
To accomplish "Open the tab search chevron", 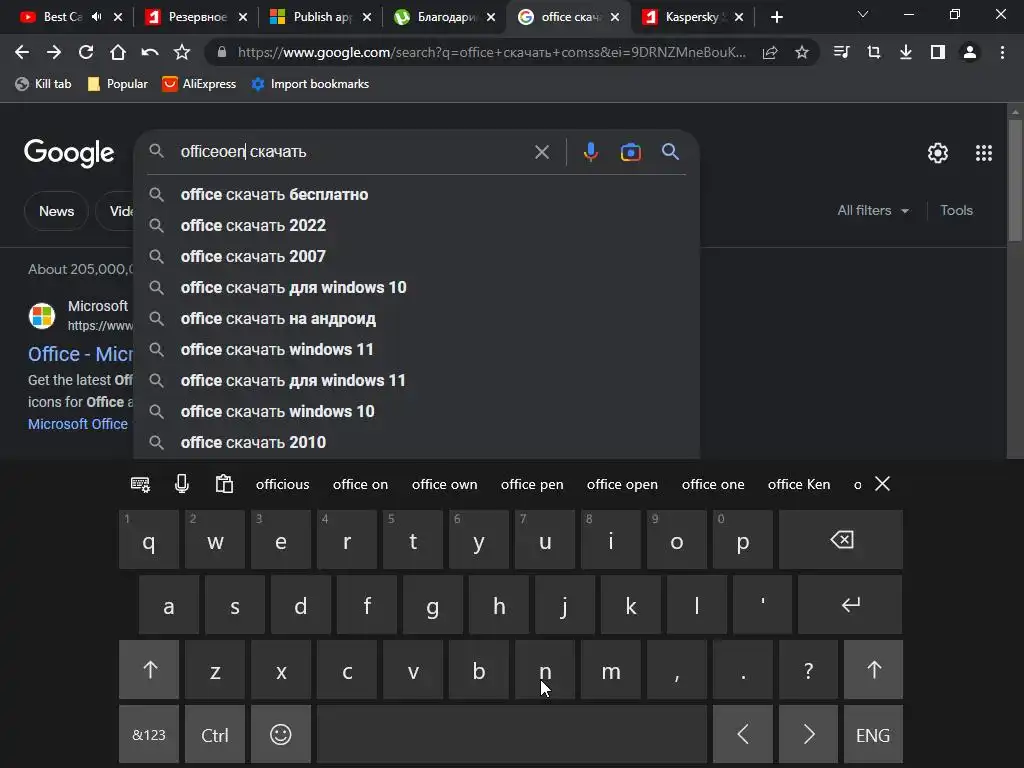I will 863,14.
